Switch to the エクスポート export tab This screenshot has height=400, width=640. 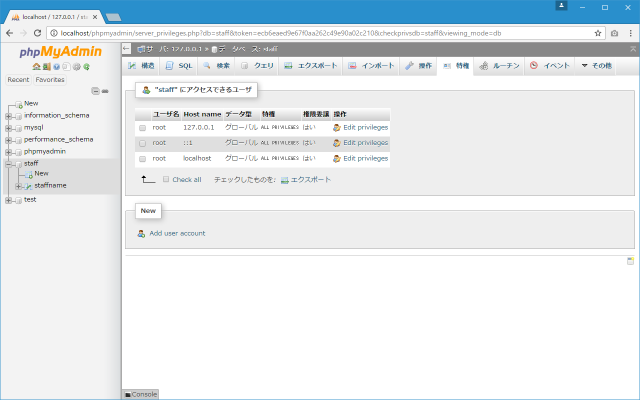(x=311, y=66)
